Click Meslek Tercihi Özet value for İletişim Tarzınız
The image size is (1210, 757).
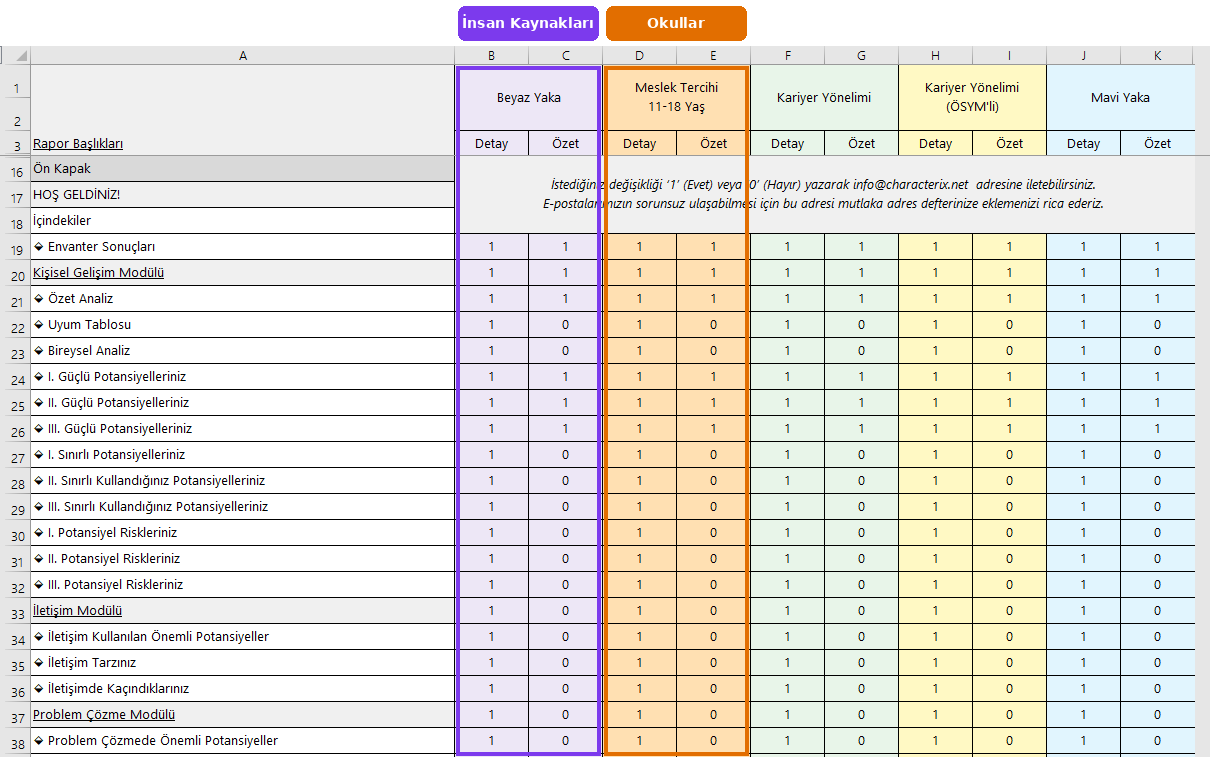(x=713, y=663)
